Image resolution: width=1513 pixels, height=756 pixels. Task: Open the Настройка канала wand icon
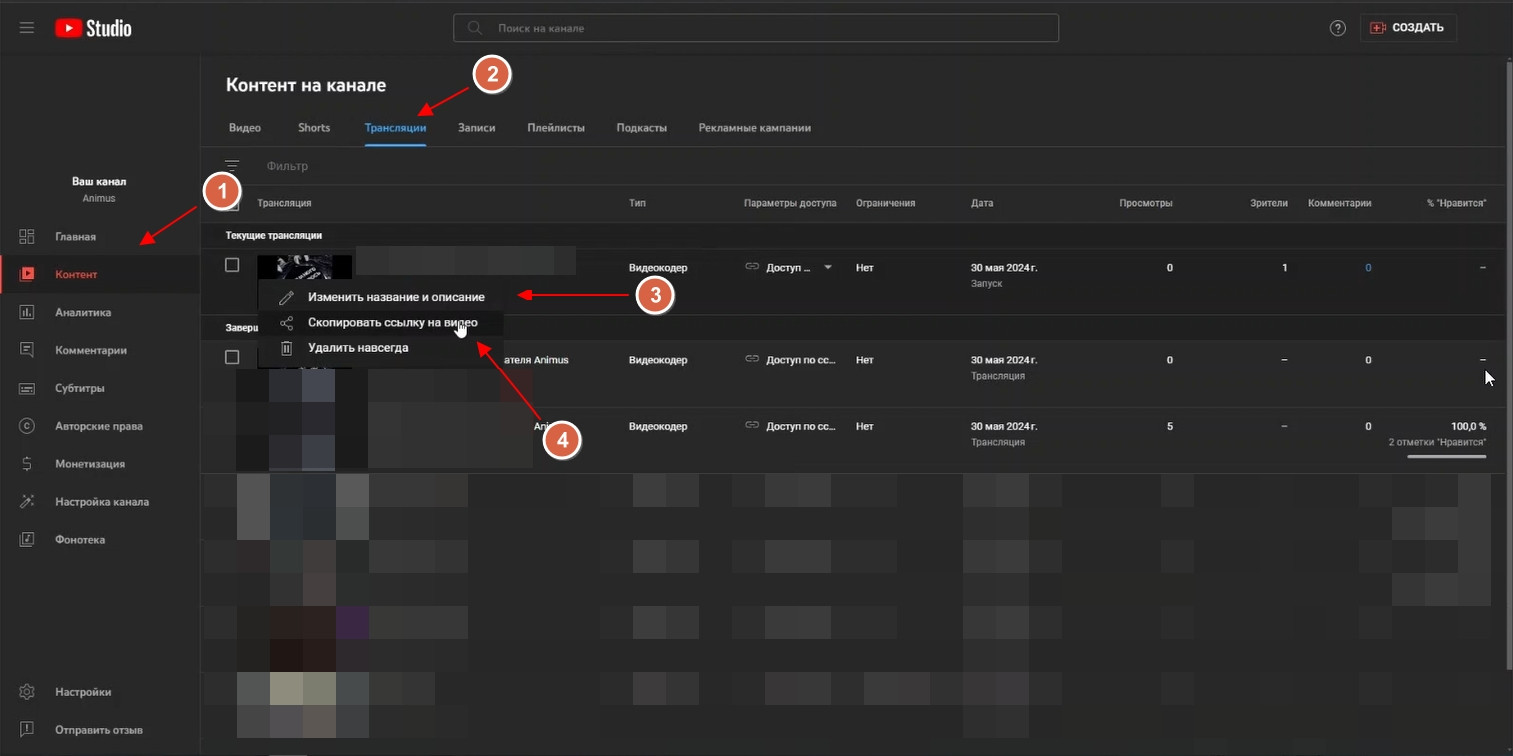[27, 502]
